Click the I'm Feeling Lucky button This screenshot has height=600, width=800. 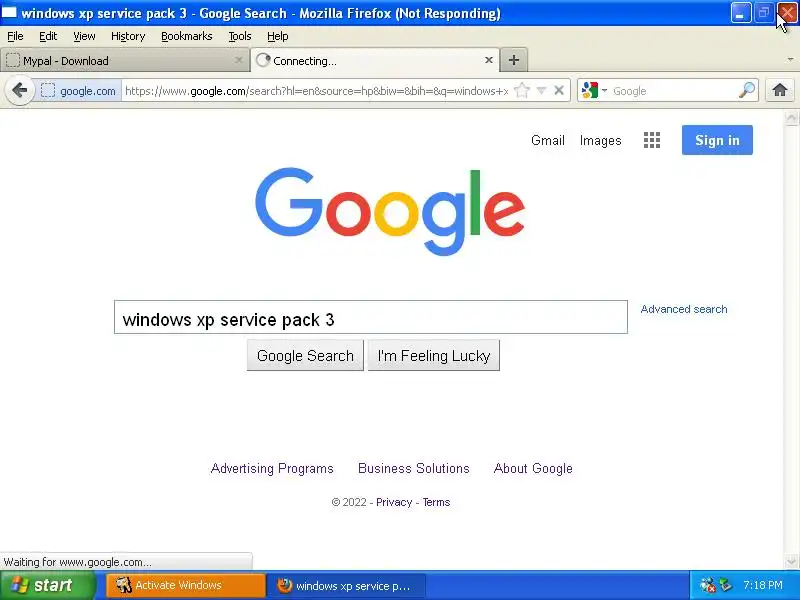click(x=434, y=356)
